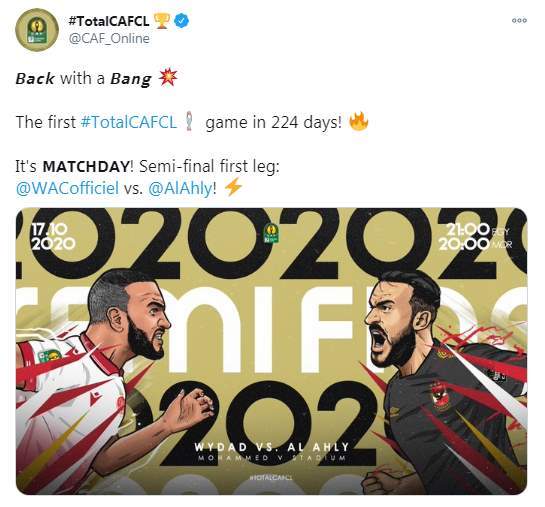Open the #TotalCAFCL display name profile
The image size is (545, 507).
point(109,21)
